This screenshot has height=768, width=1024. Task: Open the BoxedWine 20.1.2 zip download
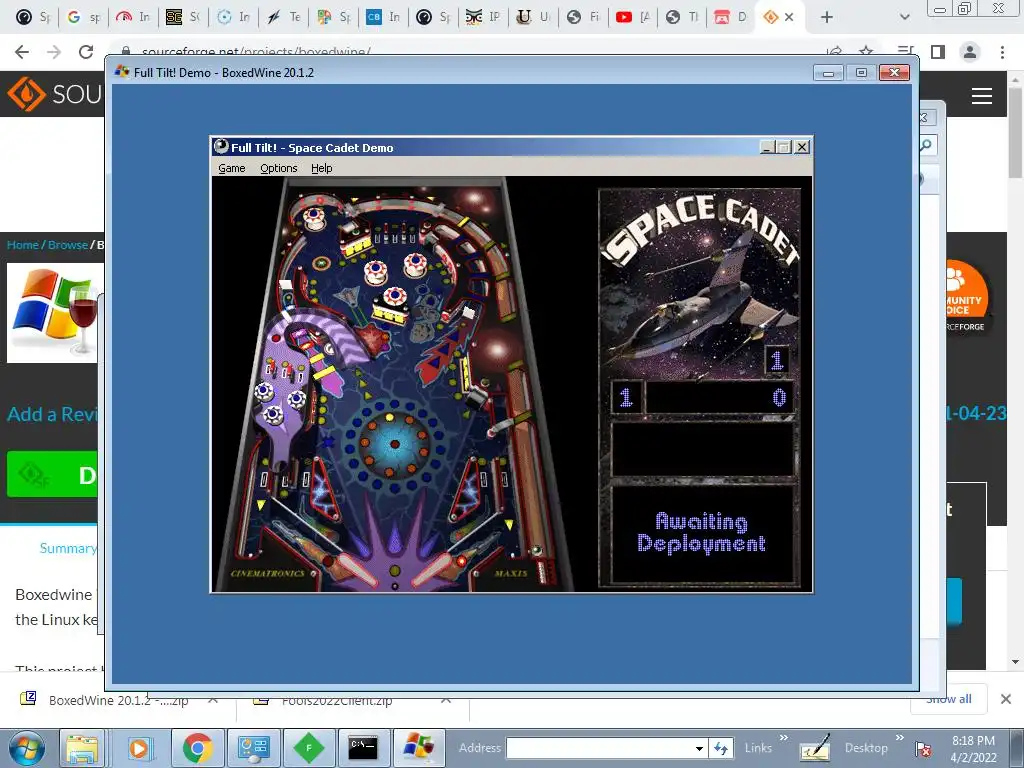(x=118, y=700)
